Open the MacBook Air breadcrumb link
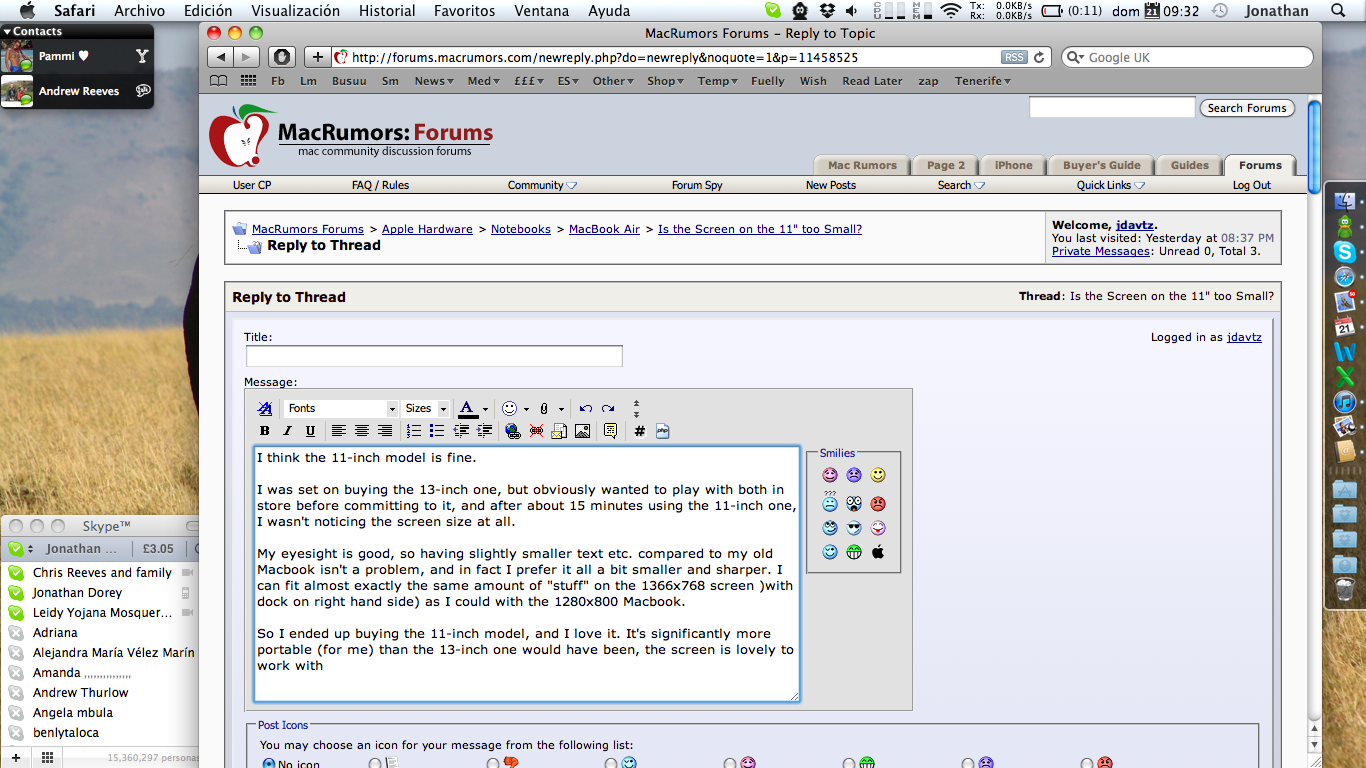Screen dimensions: 1366x768 pos(604,229)
